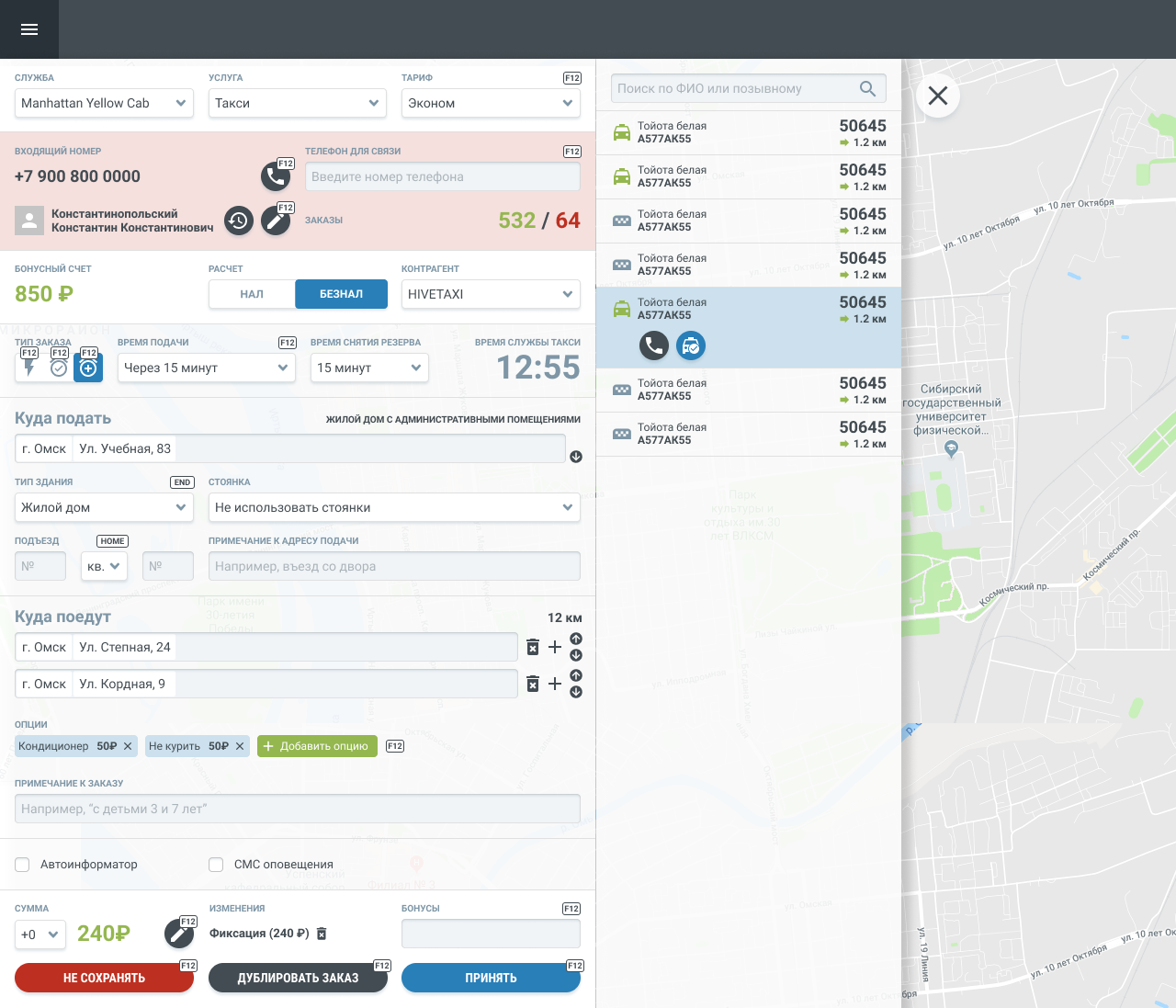Viewport: 1176px width, 1008px height.
Task: Enable the Автоинформатор checkbox
Action: coord(22,865)
